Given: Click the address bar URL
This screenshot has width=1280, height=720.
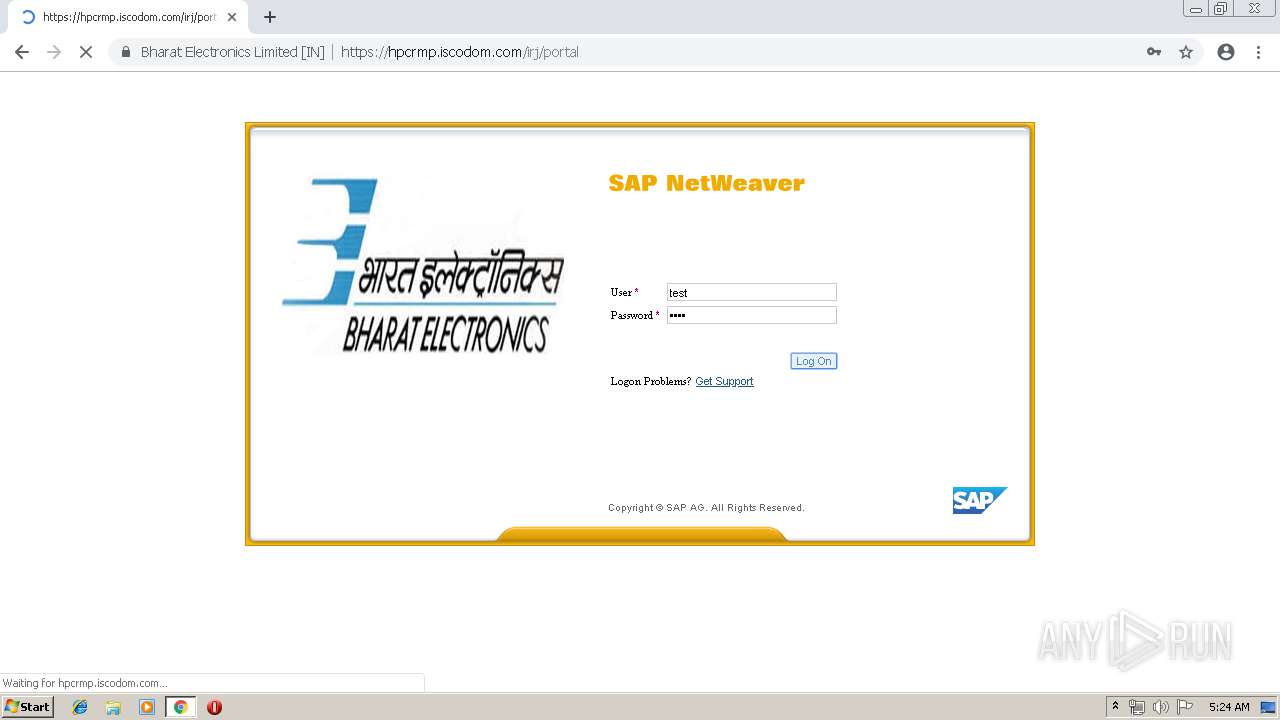Looking at the screenshot, I should click(x=460, y=52).
